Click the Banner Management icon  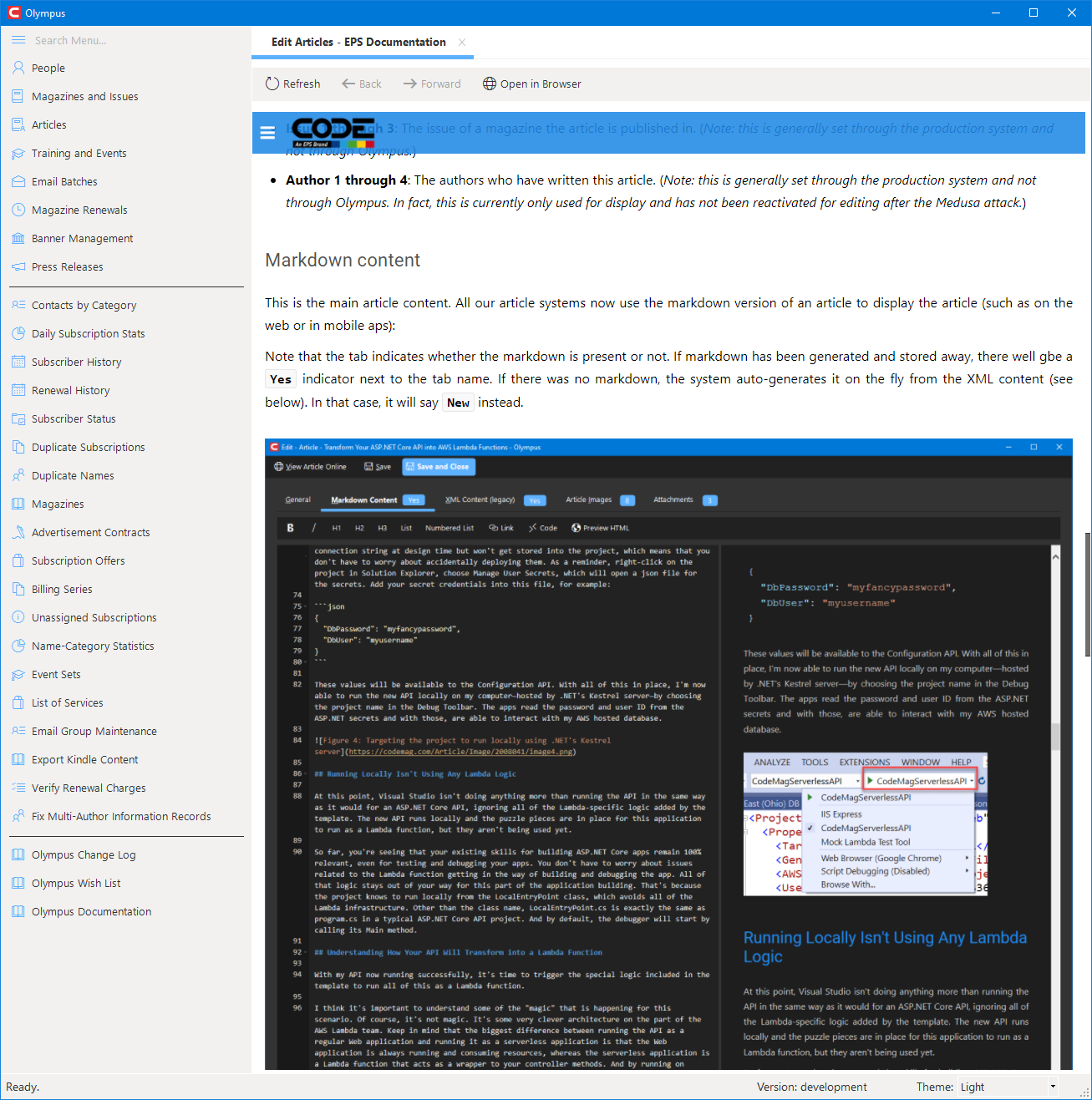[18, 239]
